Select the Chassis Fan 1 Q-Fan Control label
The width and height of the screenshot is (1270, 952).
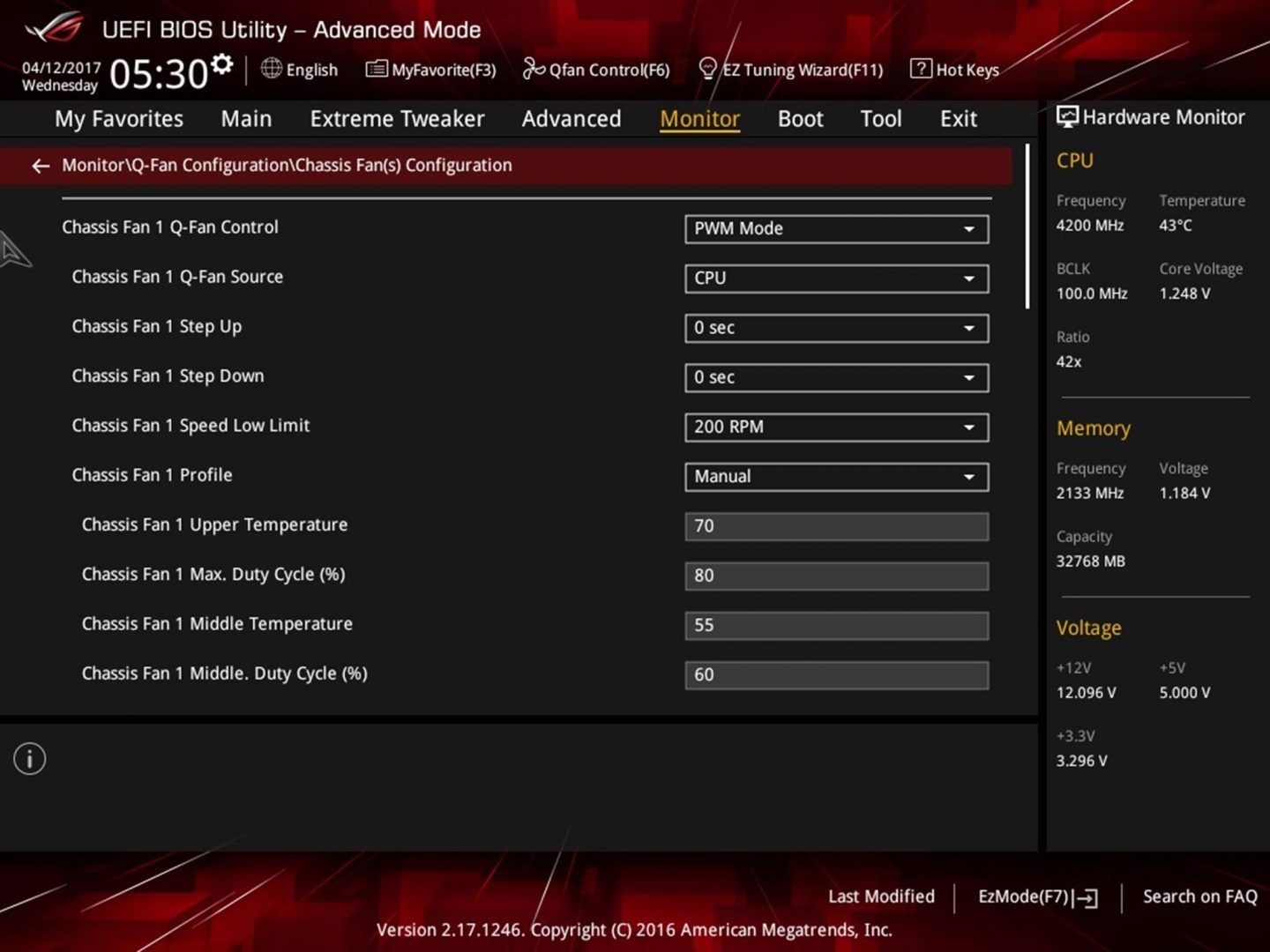coord(170,227)
